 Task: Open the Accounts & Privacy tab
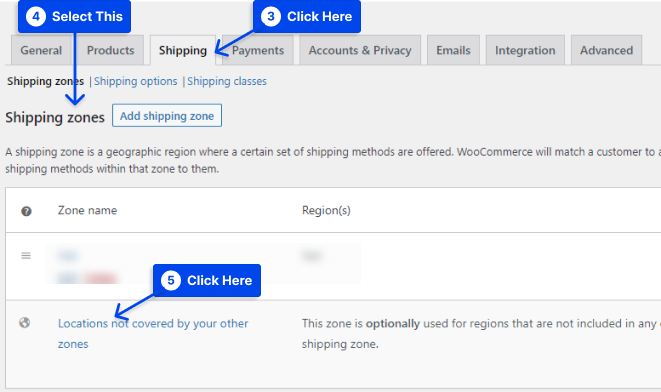click(360, 50)
